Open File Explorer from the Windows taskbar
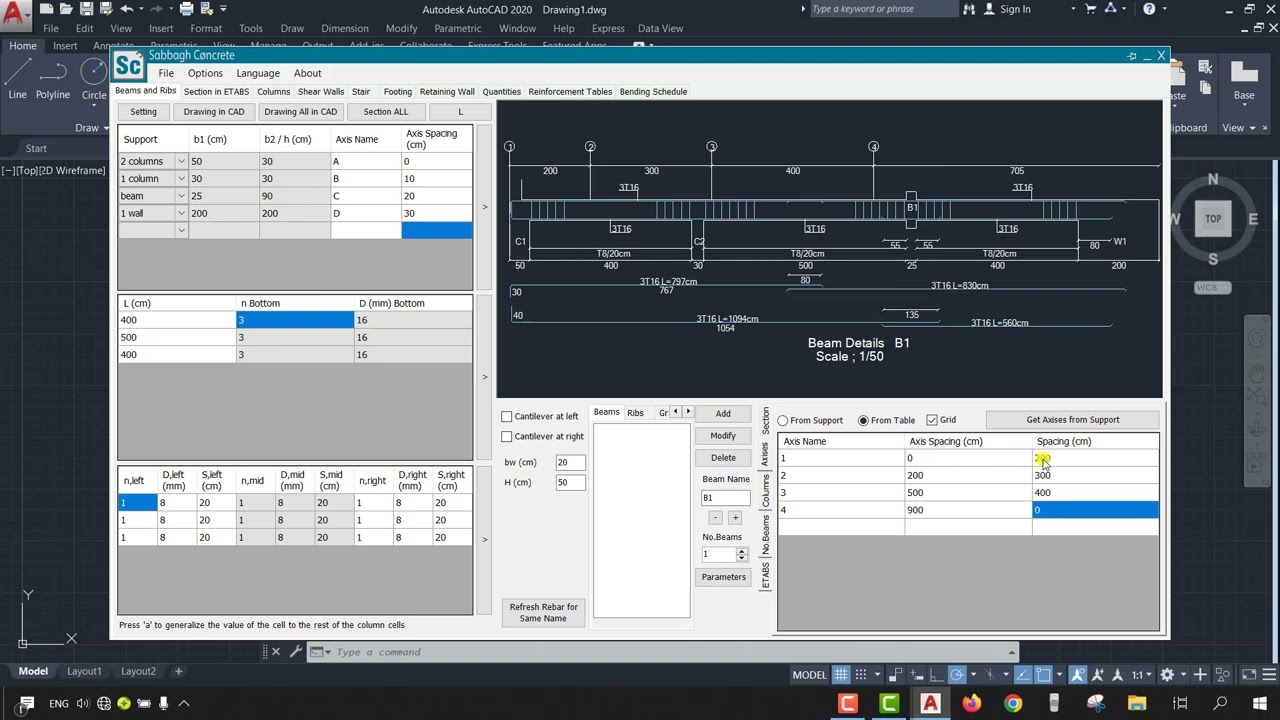1280x720 pixels. (x=1137, y=703)
